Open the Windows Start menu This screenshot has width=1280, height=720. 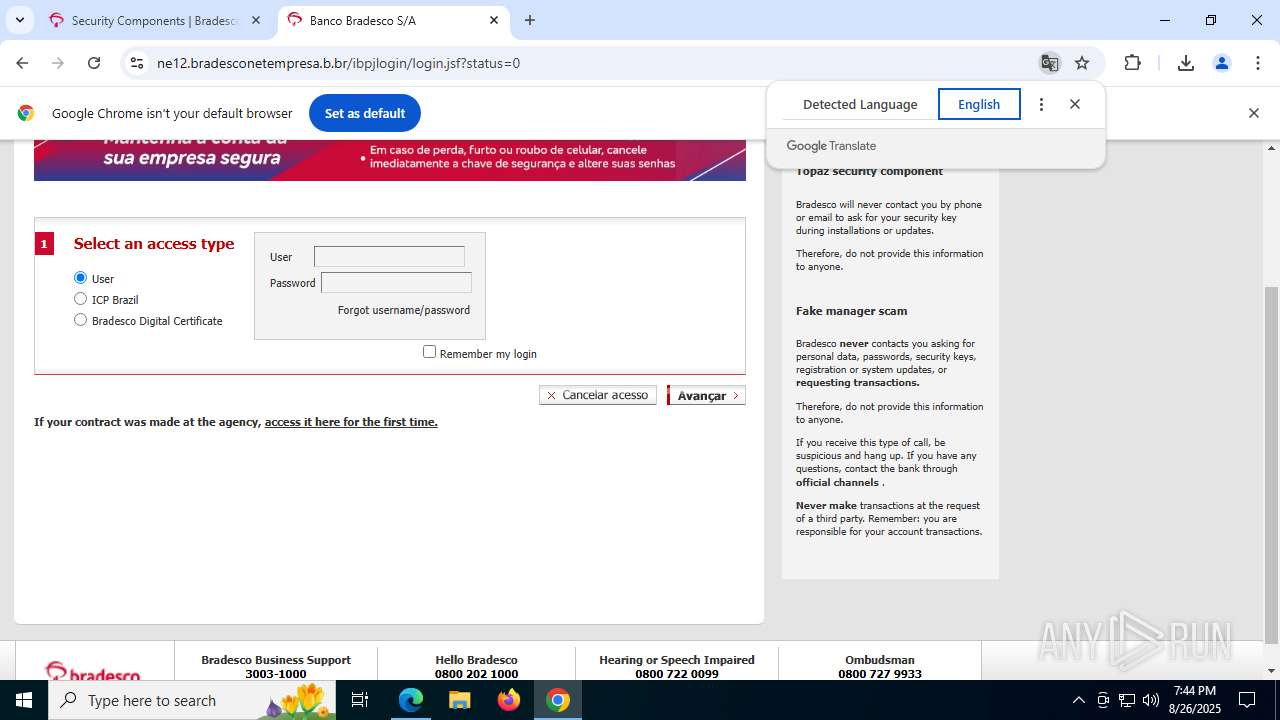click(x=24, y=700)
